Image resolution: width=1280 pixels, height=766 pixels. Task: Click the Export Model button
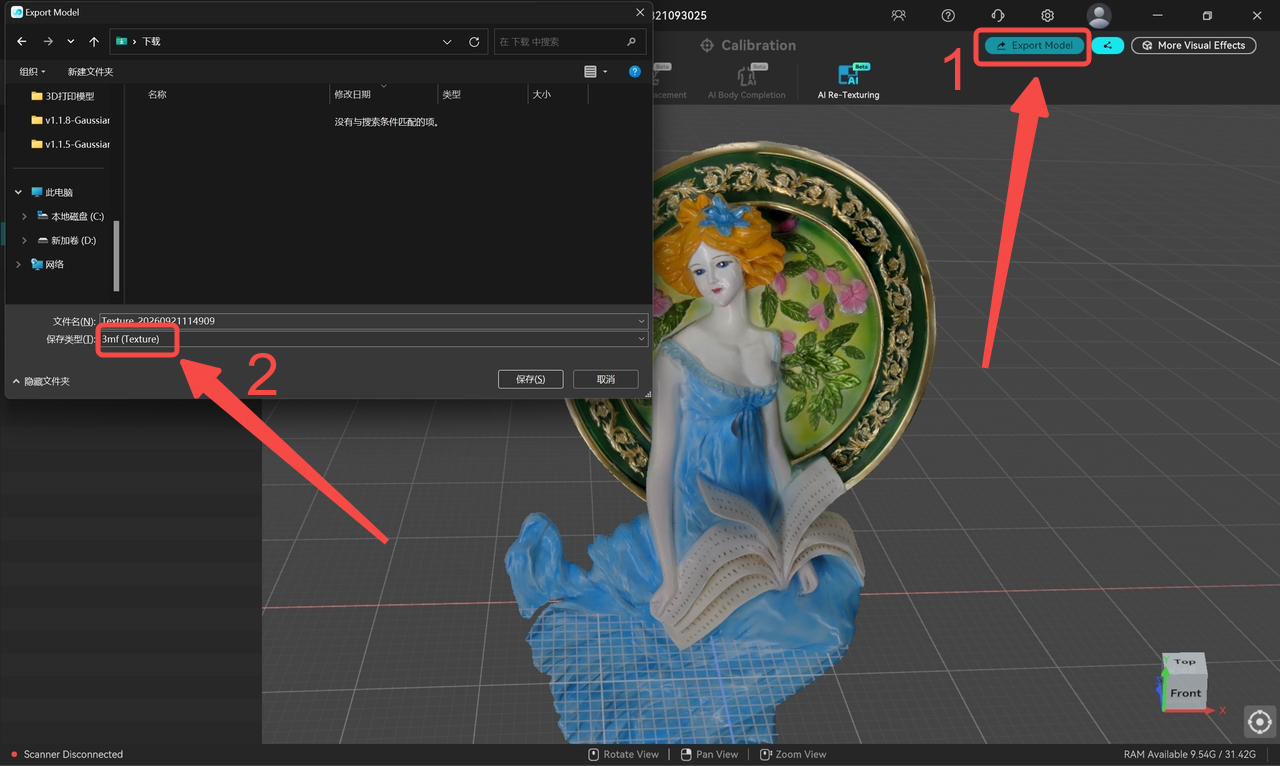[x=1034, y=45]
